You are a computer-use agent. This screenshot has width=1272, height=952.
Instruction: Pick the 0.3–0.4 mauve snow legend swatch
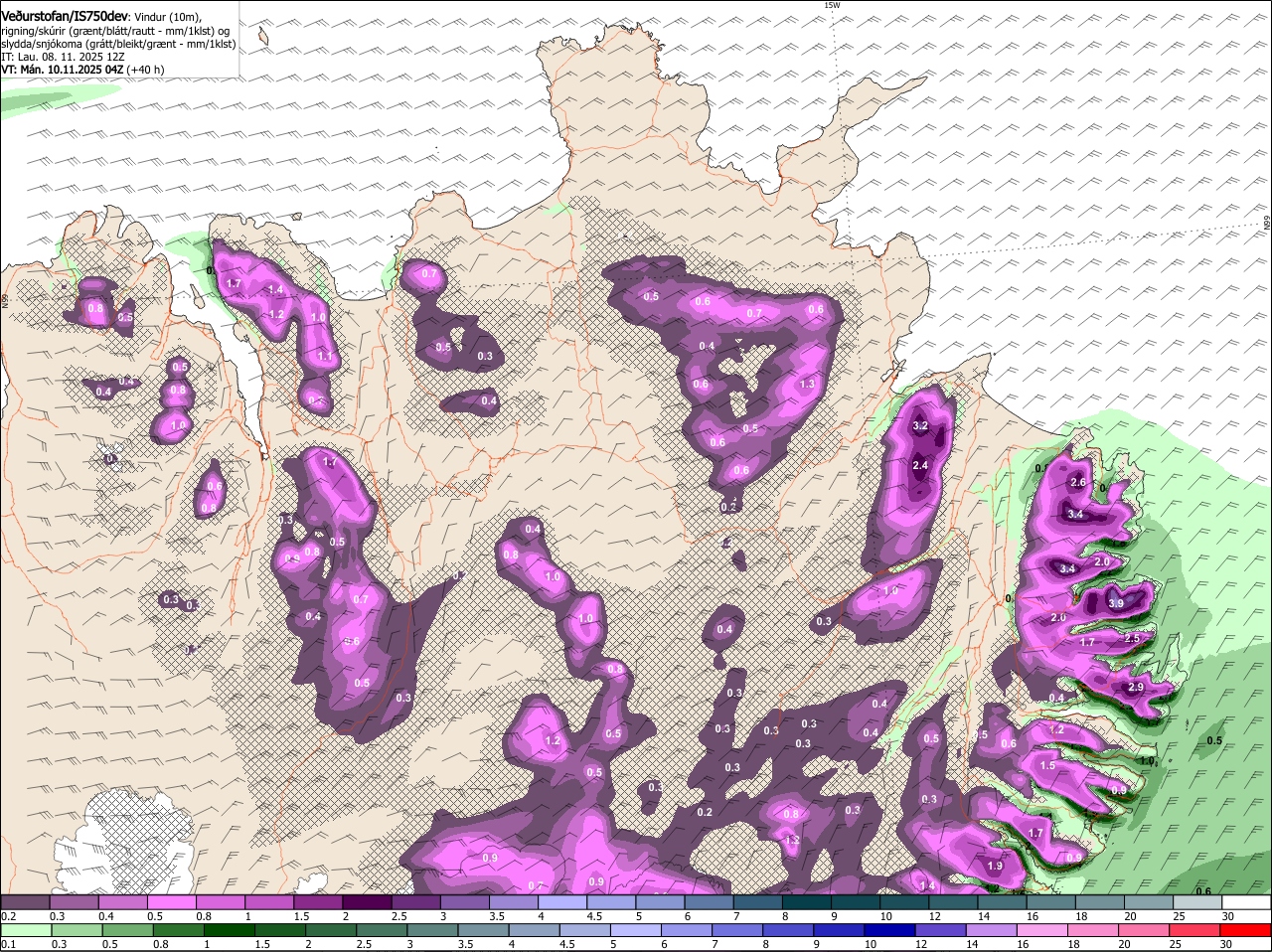74,901
